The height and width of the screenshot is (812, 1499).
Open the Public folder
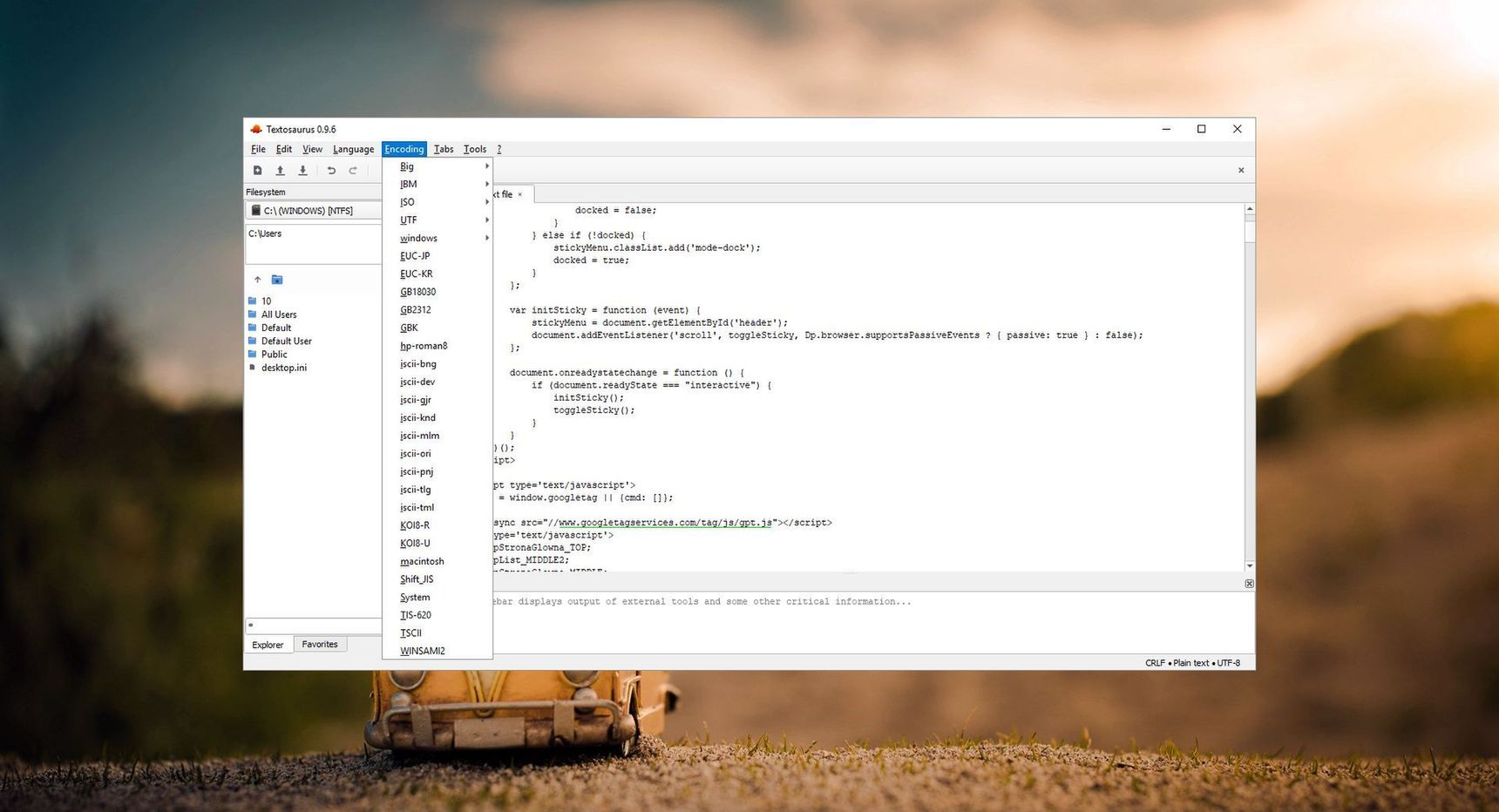(268, 355)
